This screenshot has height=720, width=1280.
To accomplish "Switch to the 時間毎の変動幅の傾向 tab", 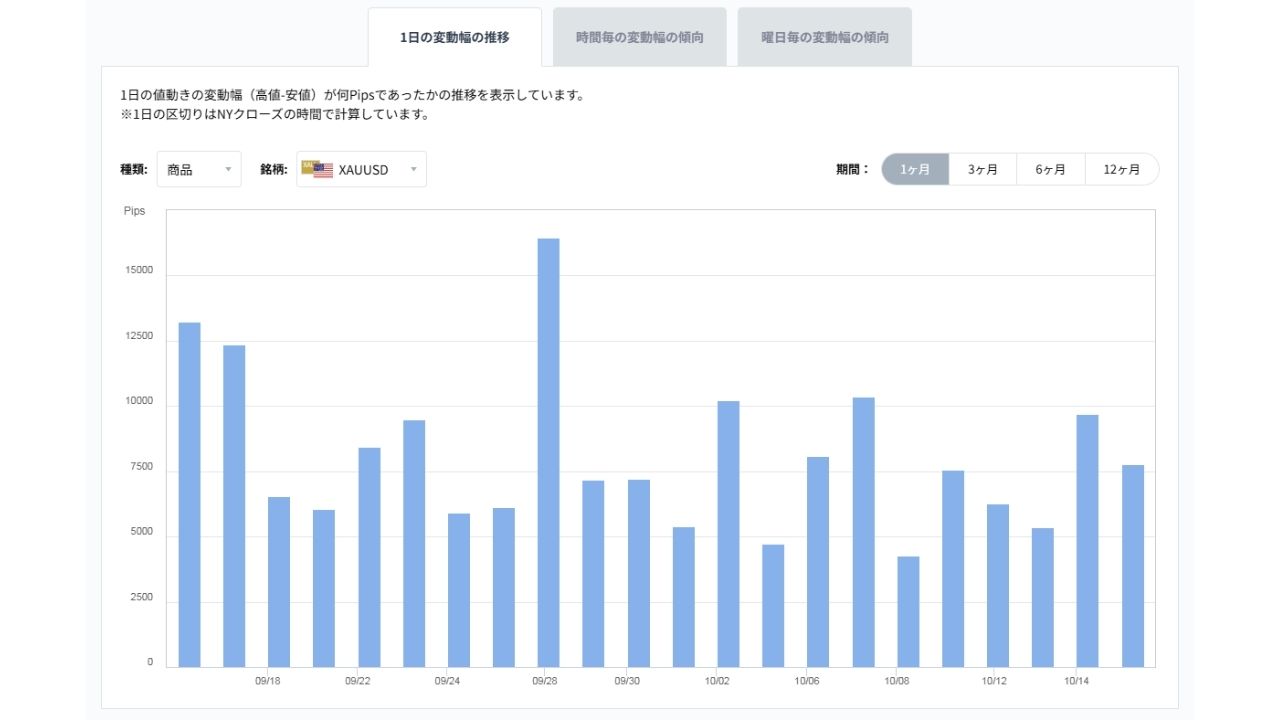I will point(640,37).
